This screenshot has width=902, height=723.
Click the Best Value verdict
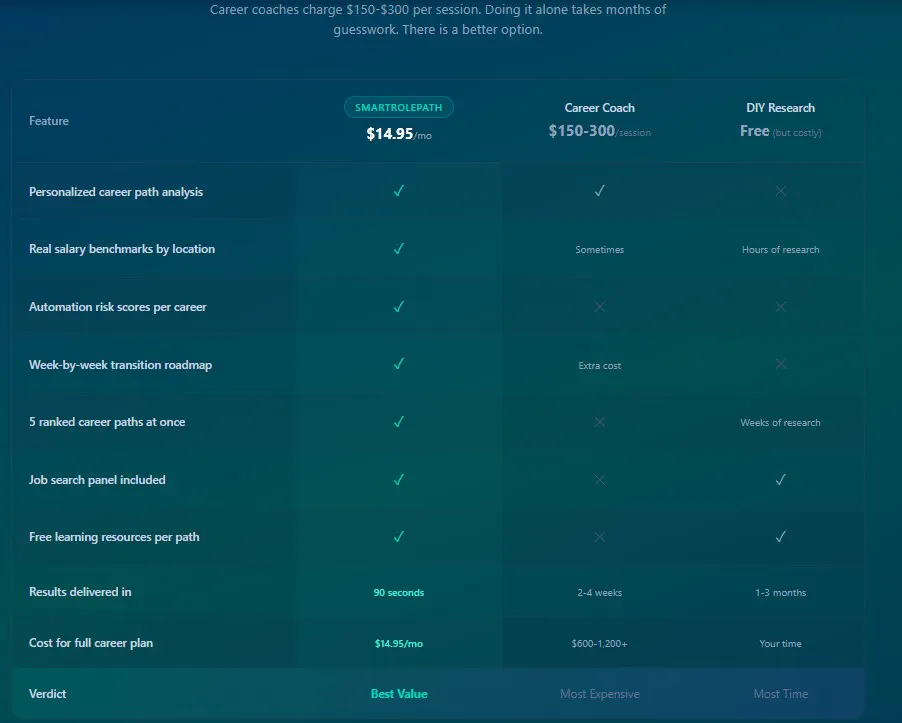coord(399,694)
